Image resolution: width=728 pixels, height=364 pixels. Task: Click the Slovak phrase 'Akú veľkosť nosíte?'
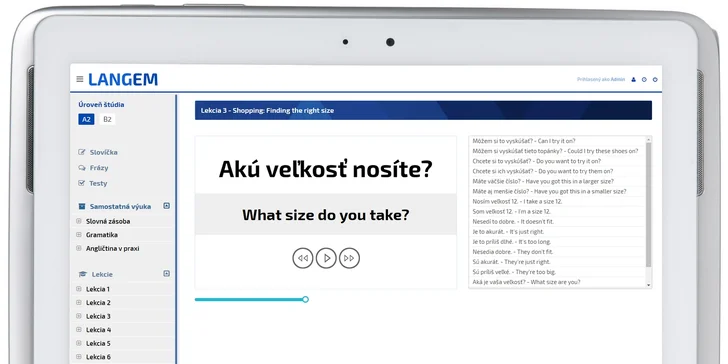(x=325, y=169)
